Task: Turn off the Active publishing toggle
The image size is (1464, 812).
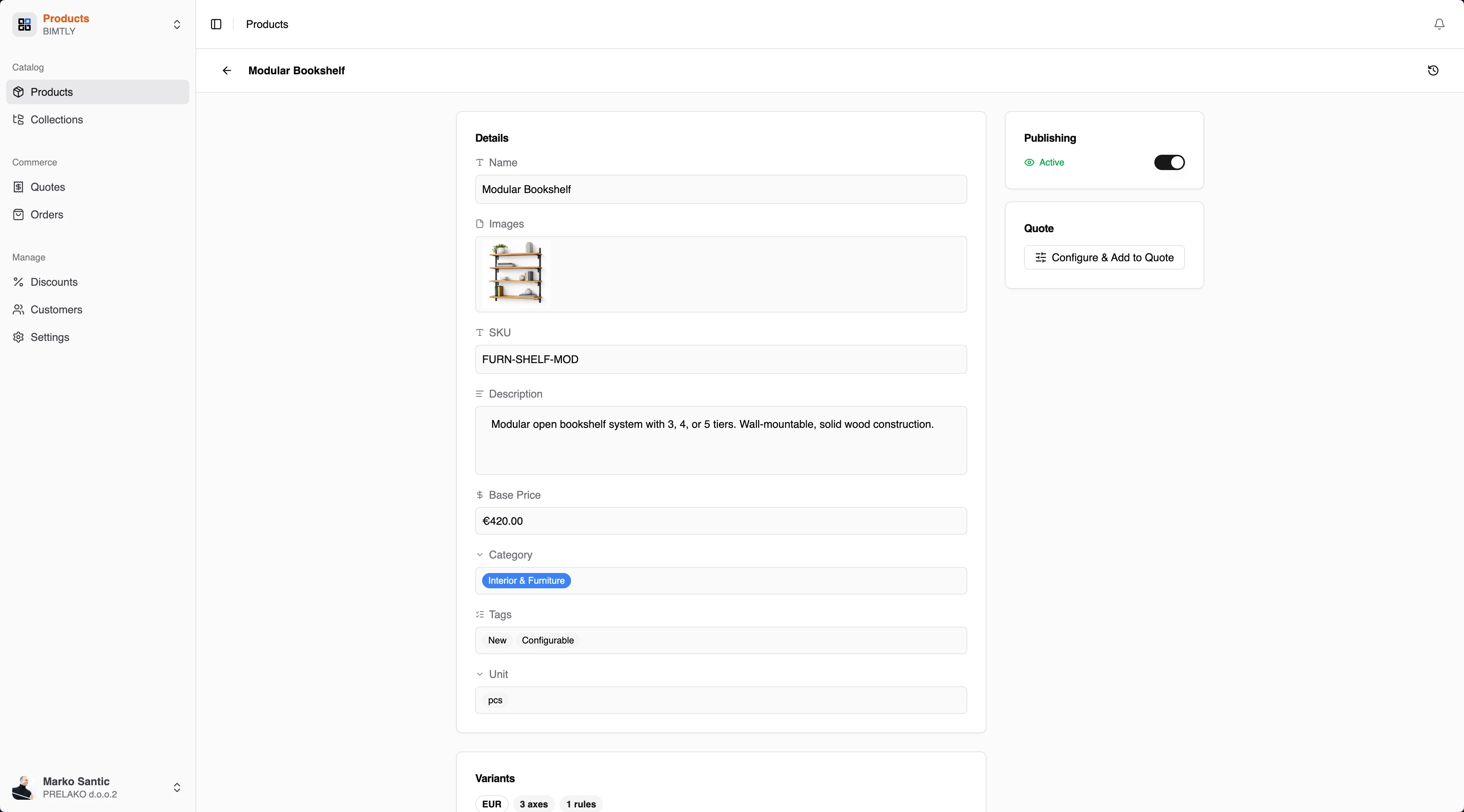Action: pos(1169,162)
